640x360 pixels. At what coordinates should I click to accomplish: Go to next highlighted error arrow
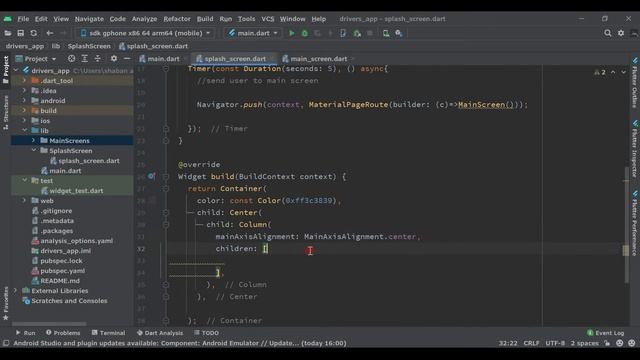pyautogui.click(x=623, y=72)
